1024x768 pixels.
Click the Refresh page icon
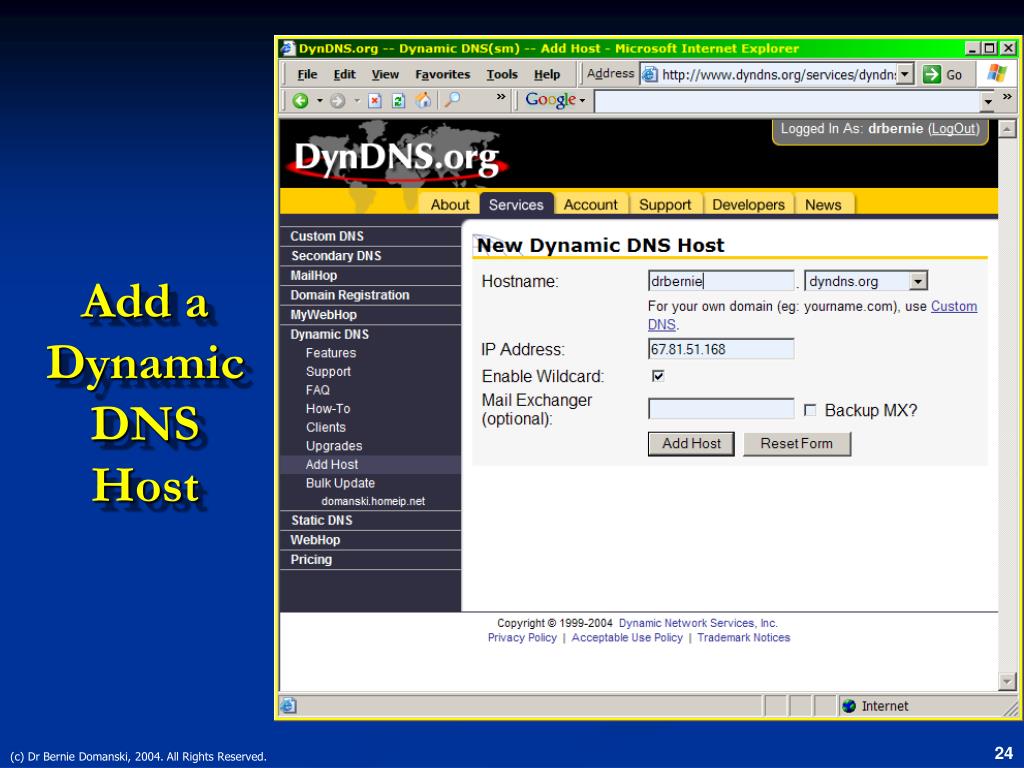click(x=398, y=100)
